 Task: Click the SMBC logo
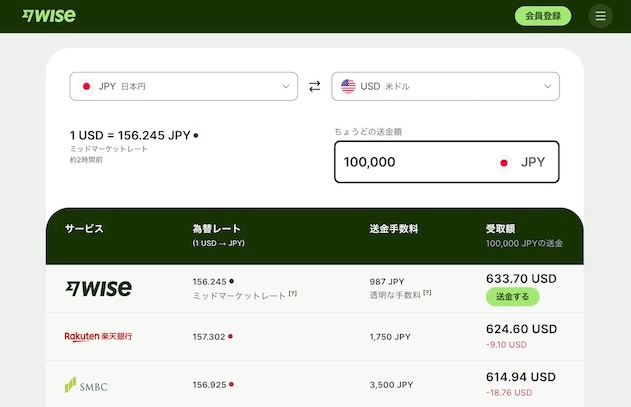[x=85, y=384]
